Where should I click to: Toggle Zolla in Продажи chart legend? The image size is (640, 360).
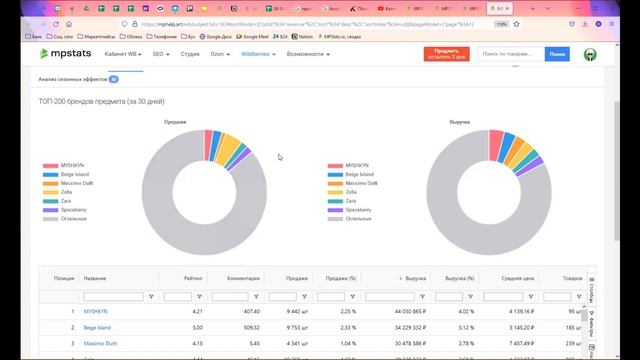click(x=57, y=192)
